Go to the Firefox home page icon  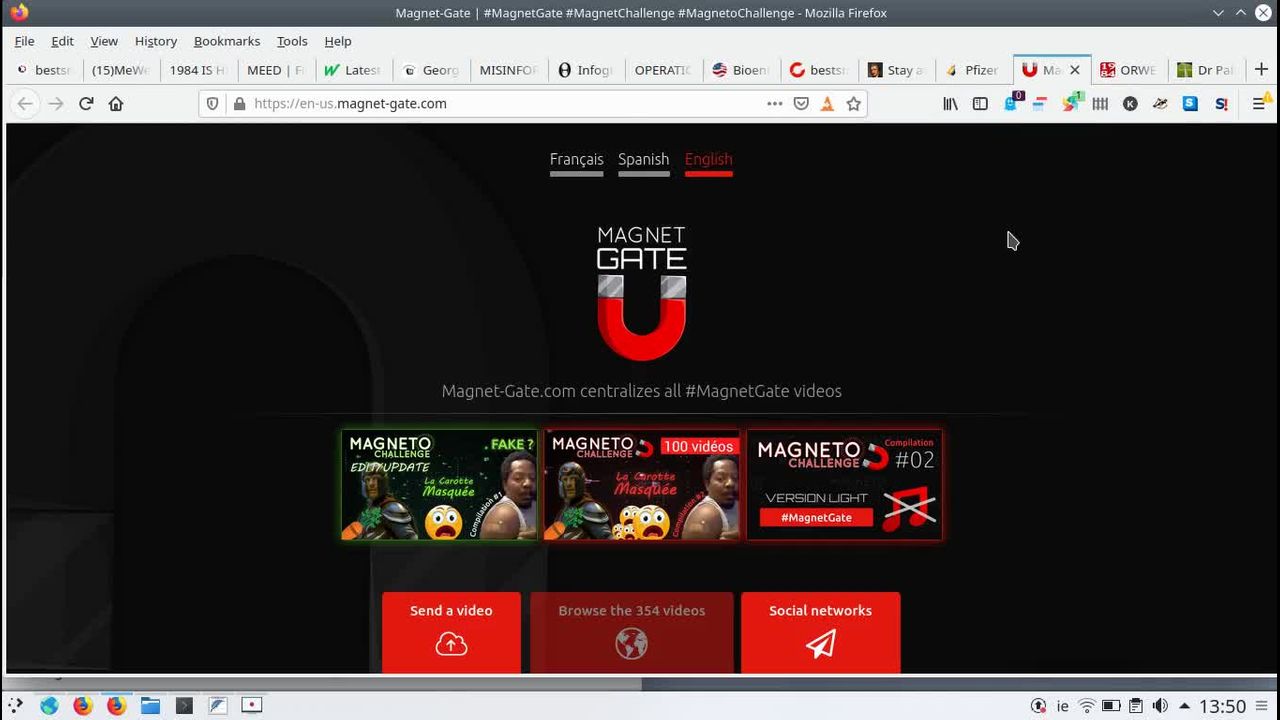(116, 104)
